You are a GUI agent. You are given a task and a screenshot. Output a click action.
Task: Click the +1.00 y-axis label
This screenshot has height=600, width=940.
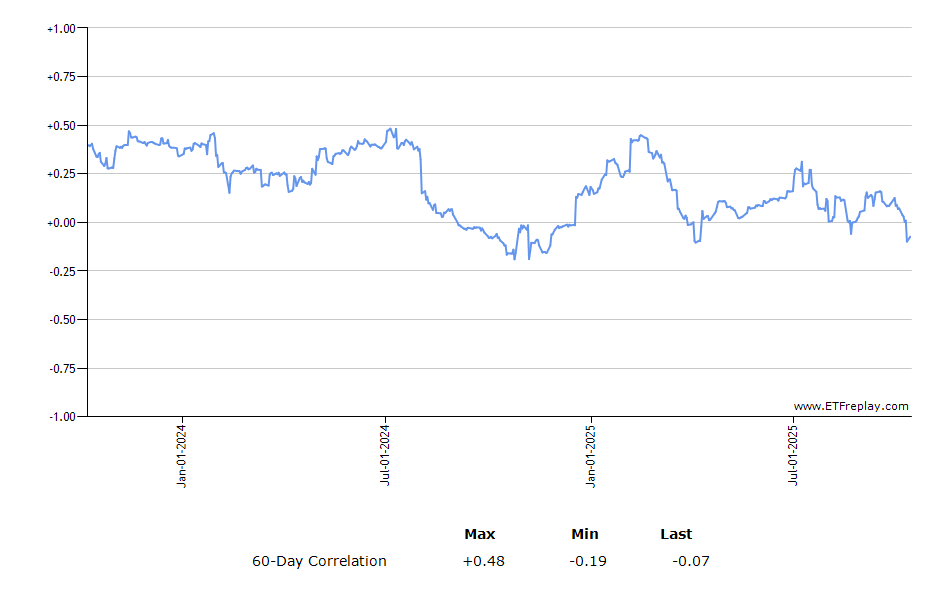click(61, 28)
